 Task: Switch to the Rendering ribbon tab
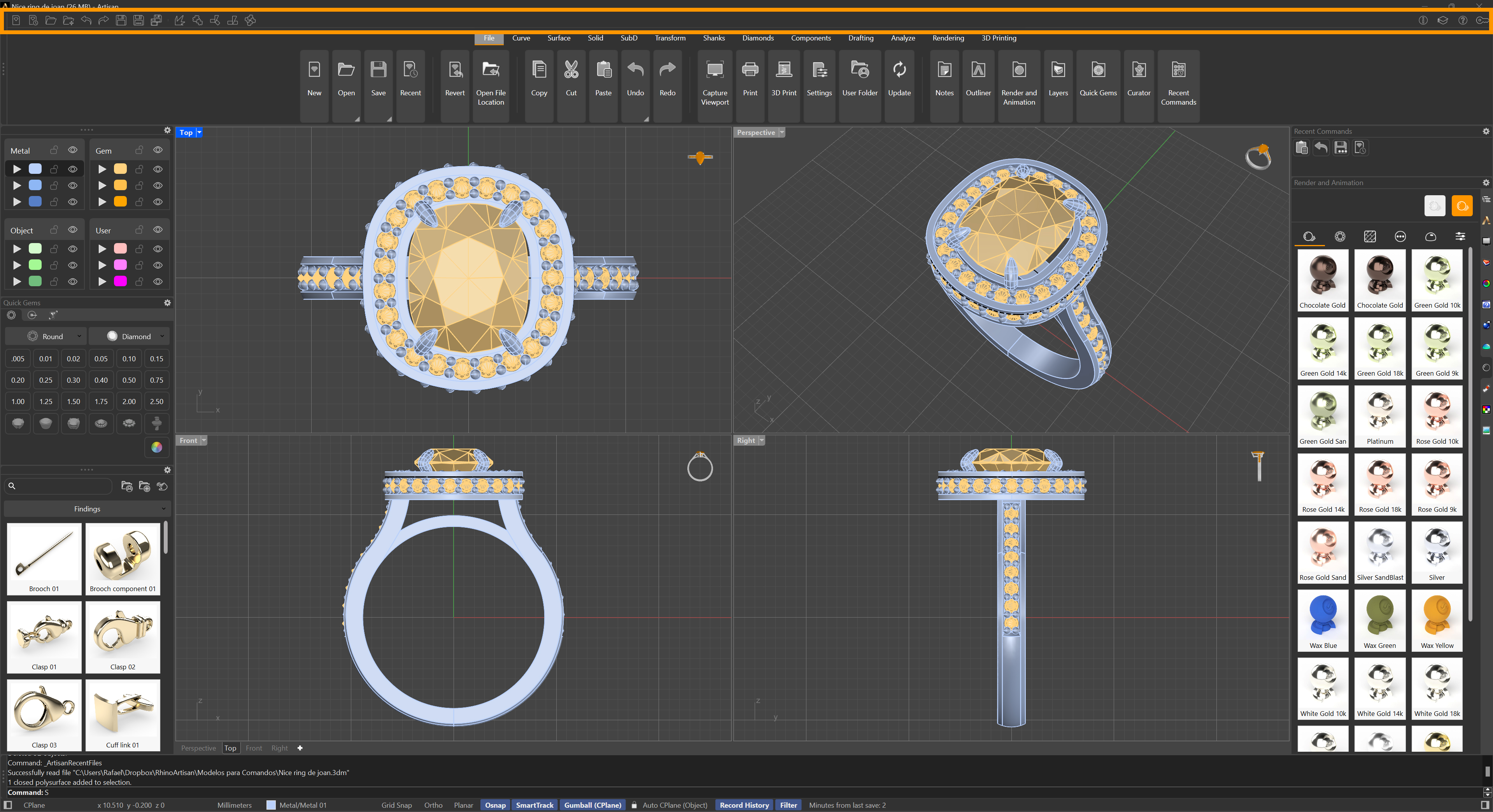tap(948, 38)
